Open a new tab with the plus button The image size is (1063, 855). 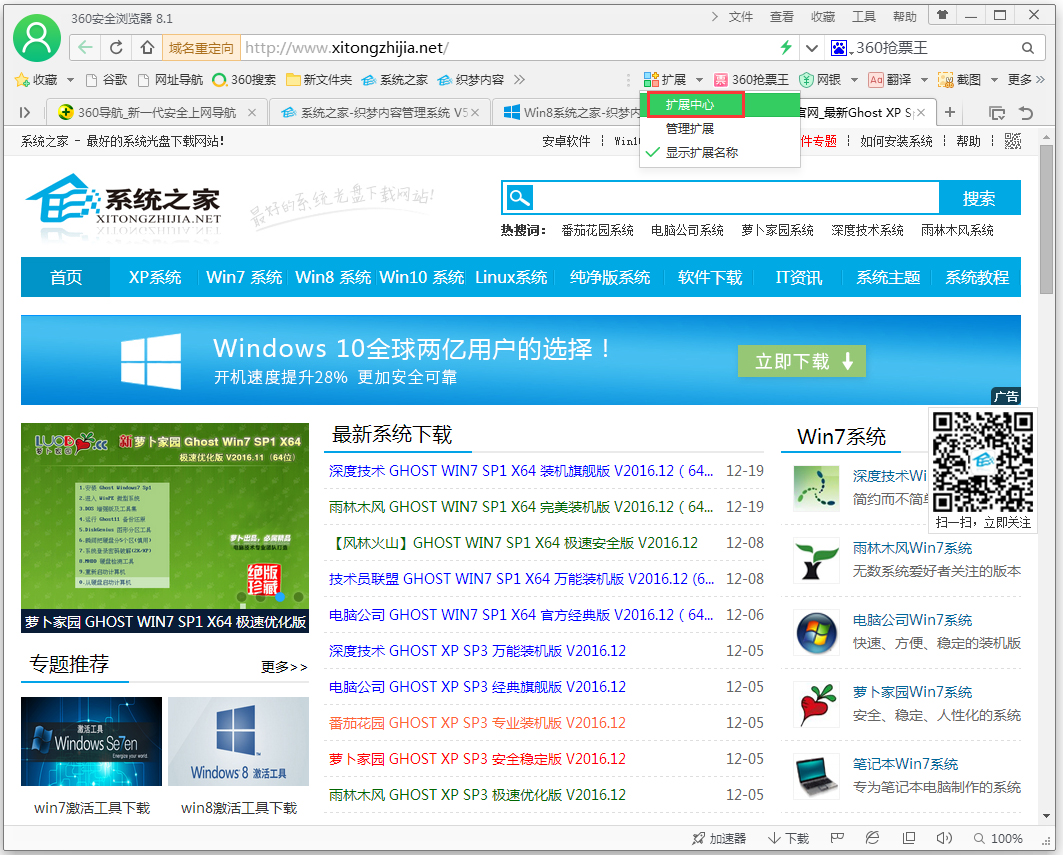[x=950, y=112]
